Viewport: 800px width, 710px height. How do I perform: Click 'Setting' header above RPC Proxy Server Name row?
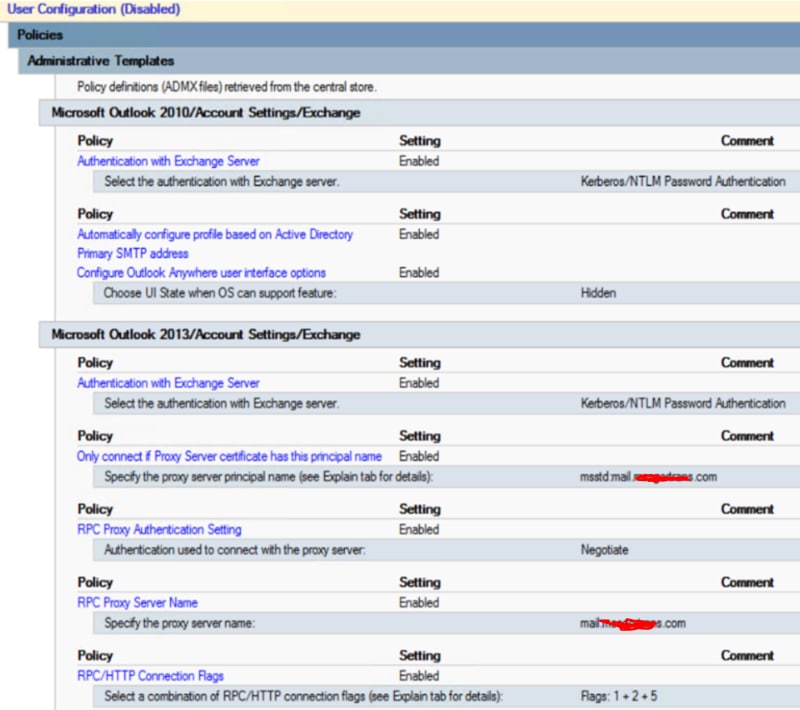(420, 582)
